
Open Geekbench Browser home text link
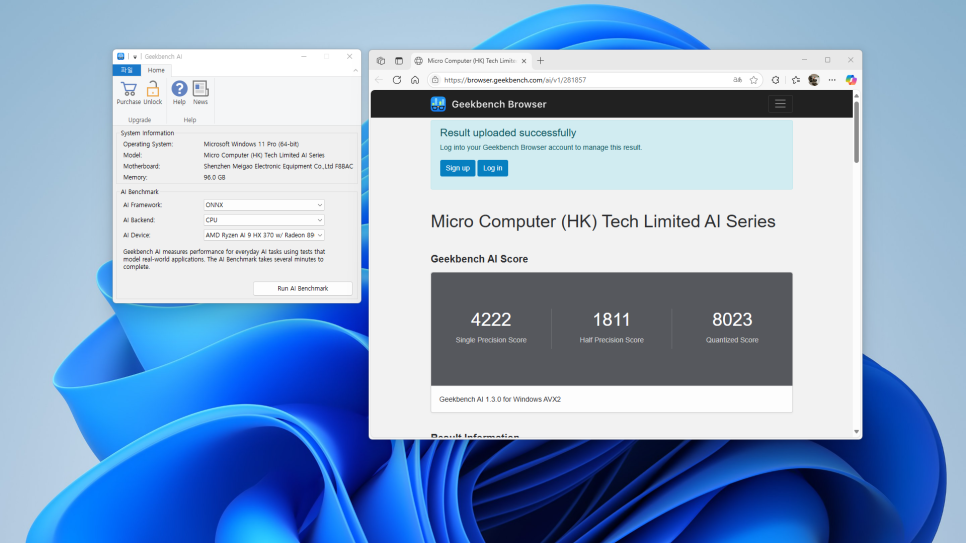click(x=499, y=104)
